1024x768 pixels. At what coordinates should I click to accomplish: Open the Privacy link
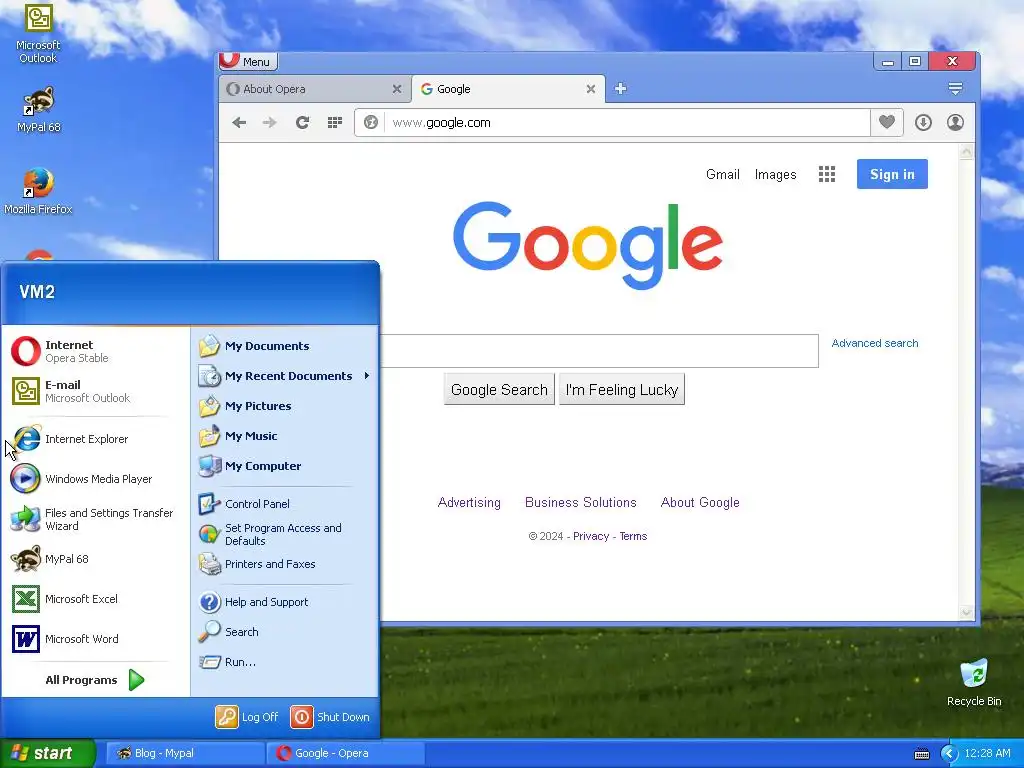coord(591,536)
